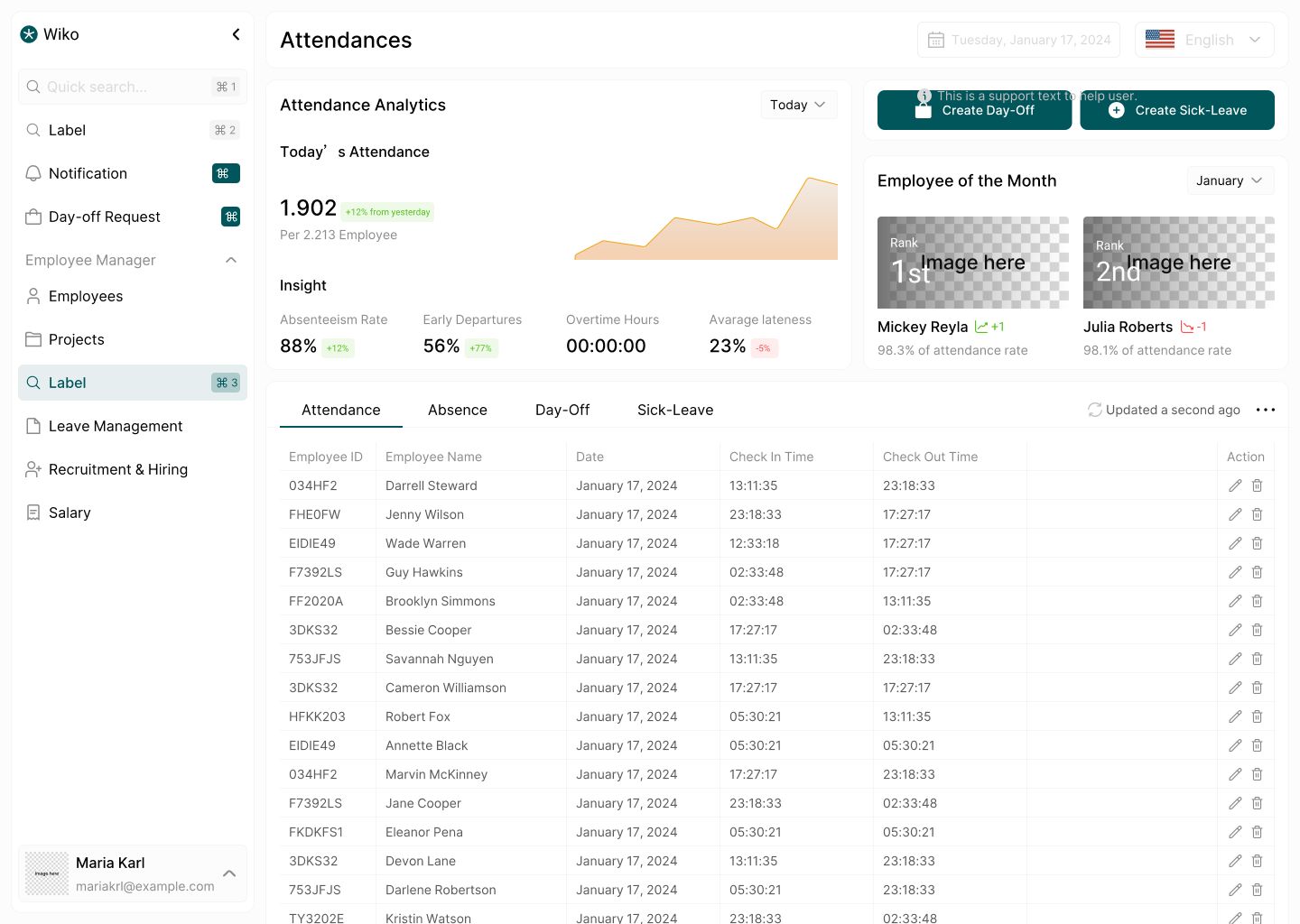Click the Quick search input field
1300x924 pixels.
[133, 87]
